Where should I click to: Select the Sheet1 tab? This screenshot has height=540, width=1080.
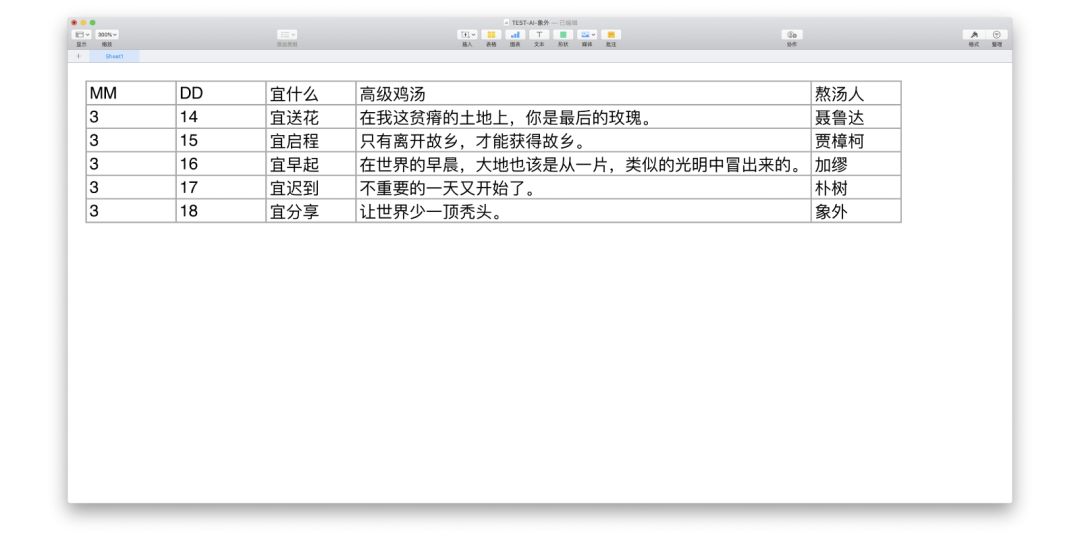(114, 56)
